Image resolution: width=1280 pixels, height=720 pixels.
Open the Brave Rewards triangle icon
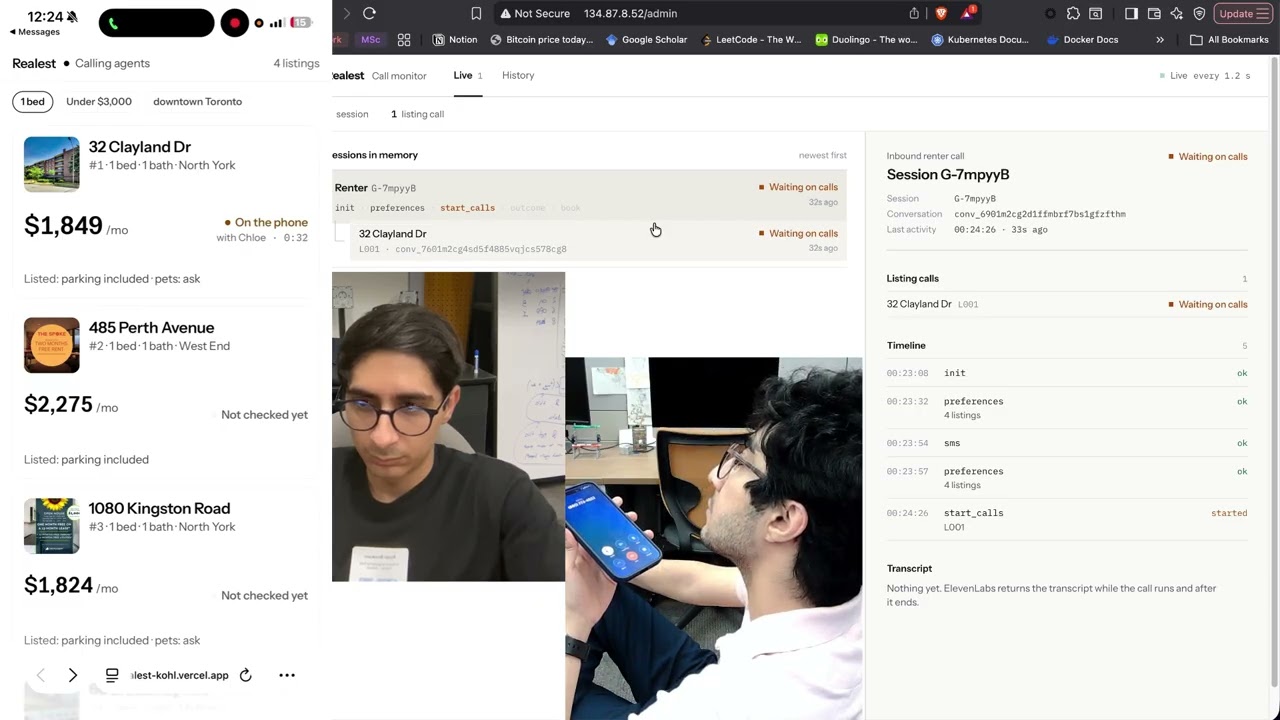pos(968,13)
